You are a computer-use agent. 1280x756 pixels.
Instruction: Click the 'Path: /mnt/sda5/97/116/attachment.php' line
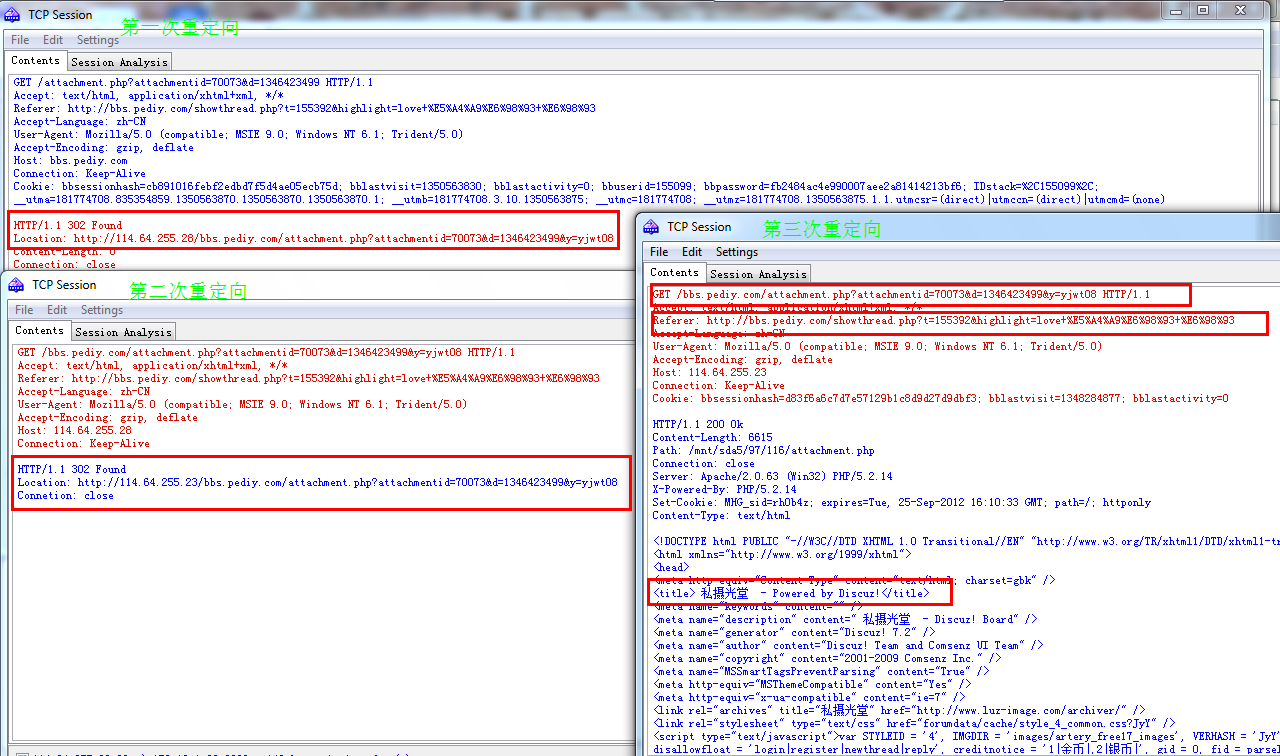763,451
